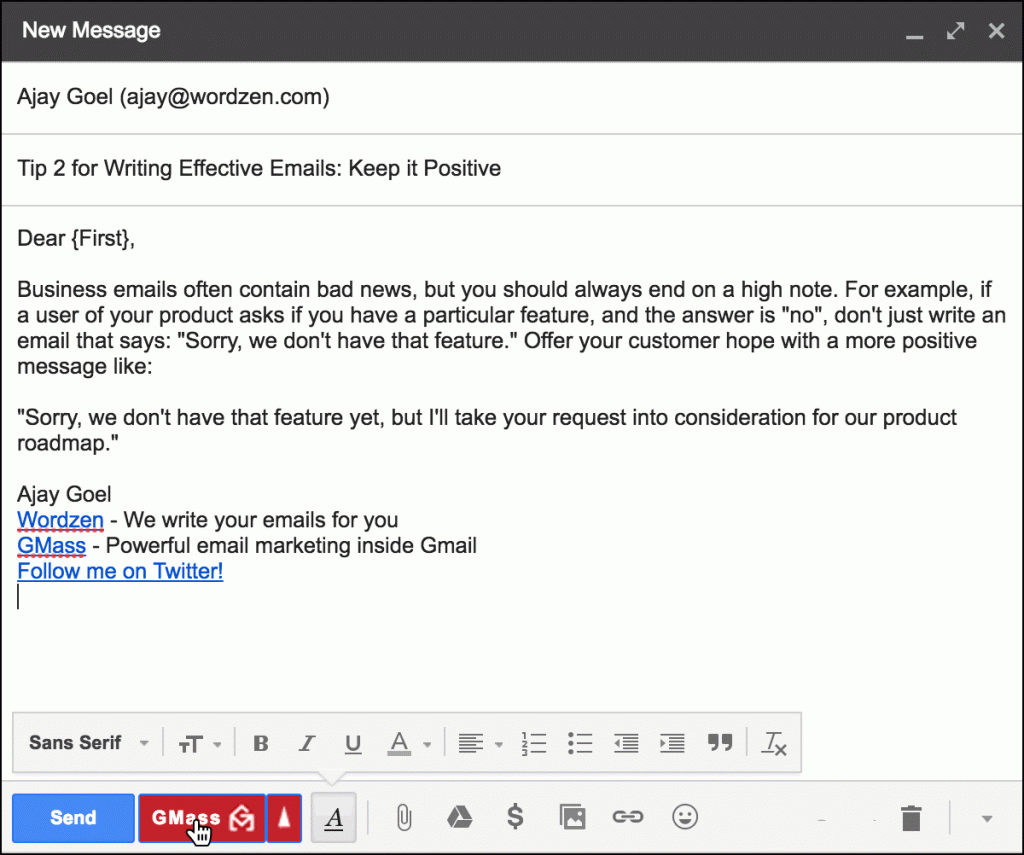The height and width of the screenshot is (855, 1024).
Task: Click the attach files paperclip icon
Action: tap(403, 818)
